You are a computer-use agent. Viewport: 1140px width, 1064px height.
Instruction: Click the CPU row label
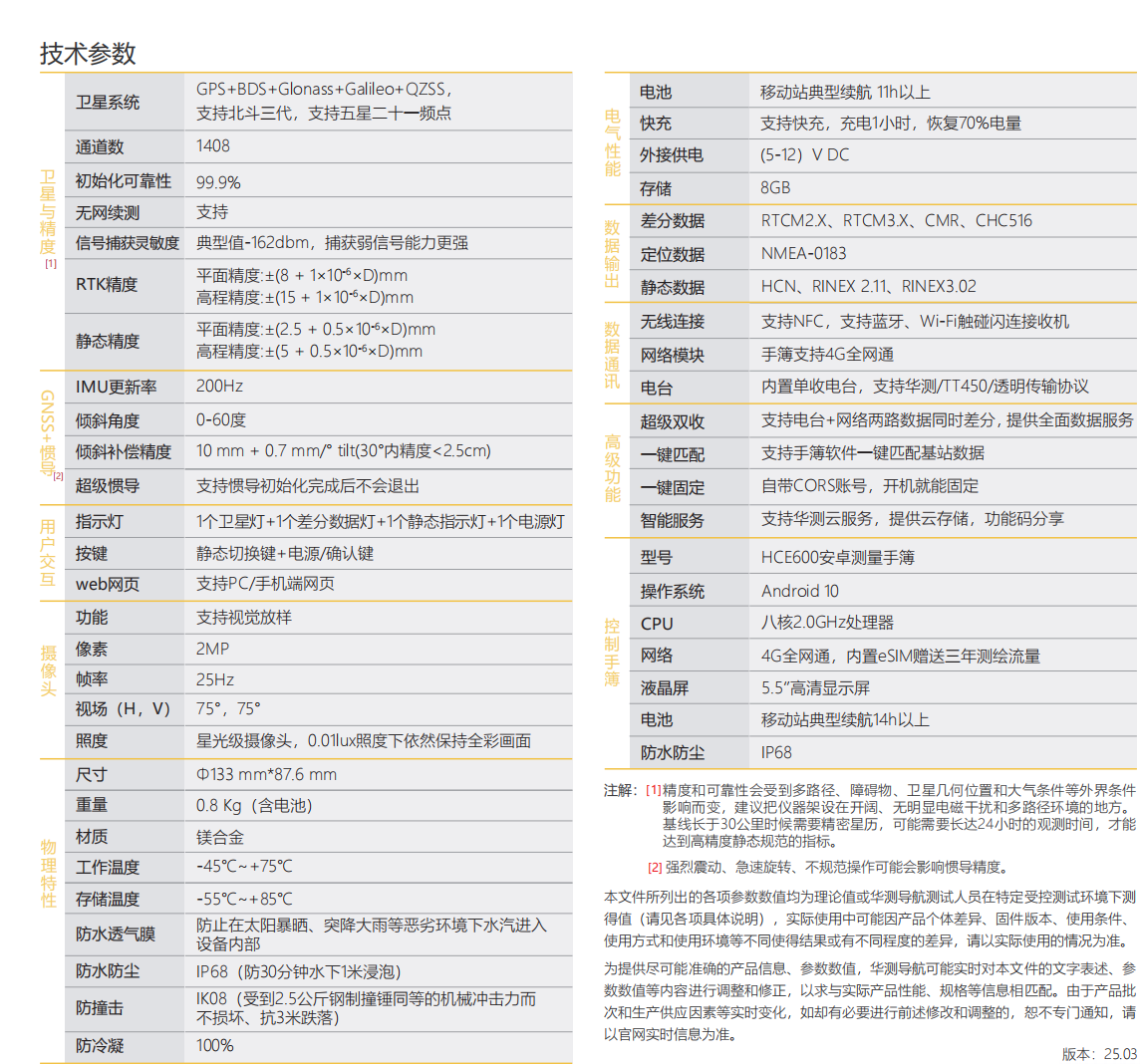click(657, 624)
